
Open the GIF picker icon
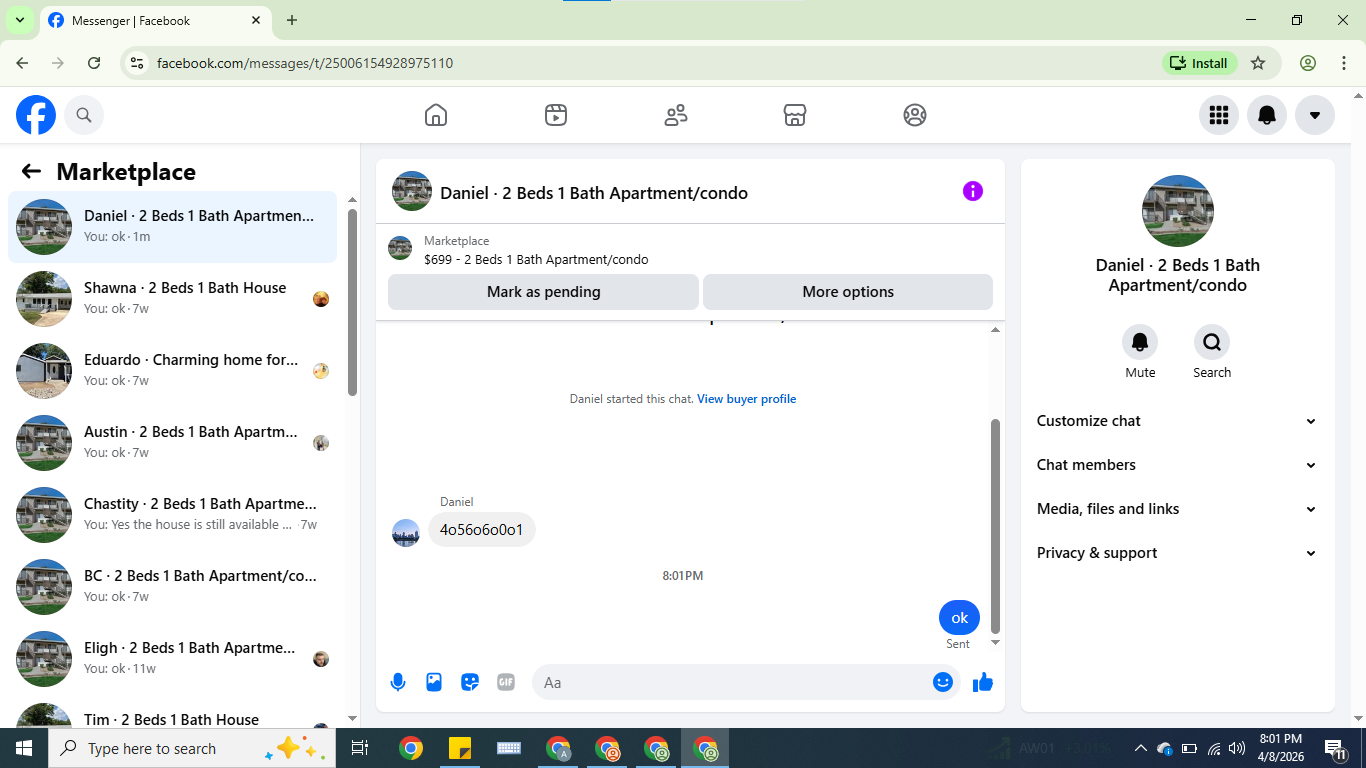[506, 682]
